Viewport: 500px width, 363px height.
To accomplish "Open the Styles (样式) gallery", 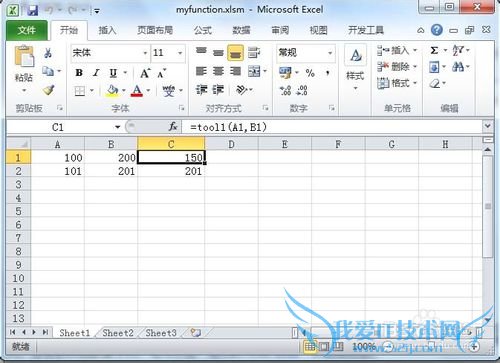I will click(x=355, y=68).
